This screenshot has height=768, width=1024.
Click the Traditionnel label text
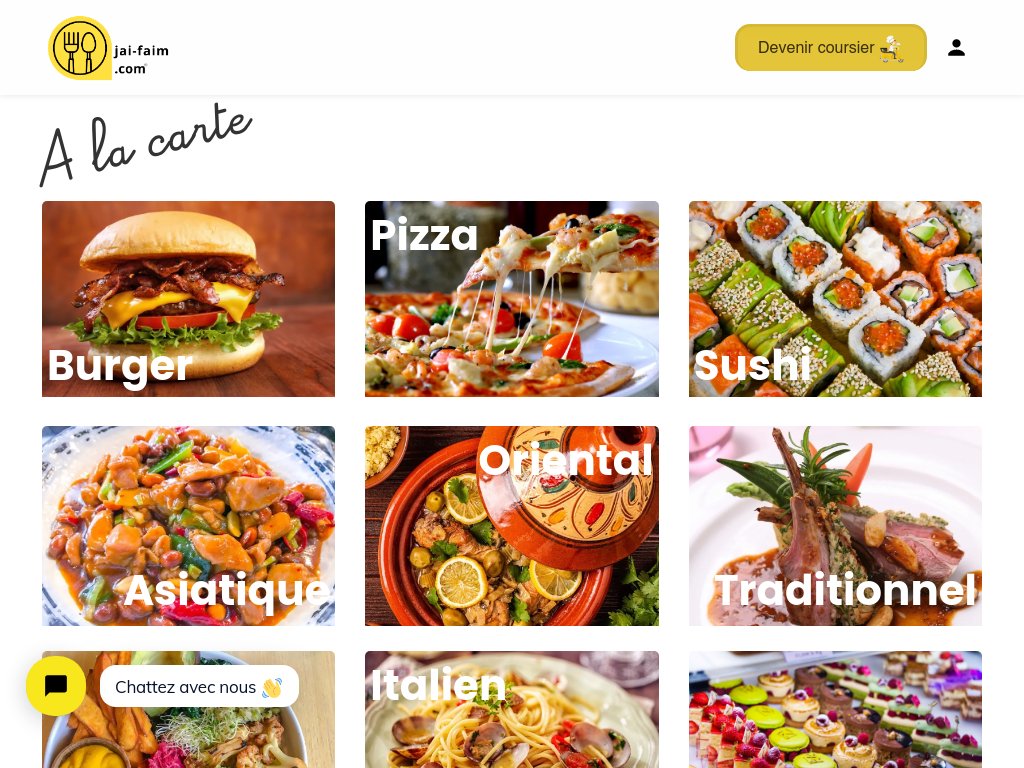click(x=846, y=590)
